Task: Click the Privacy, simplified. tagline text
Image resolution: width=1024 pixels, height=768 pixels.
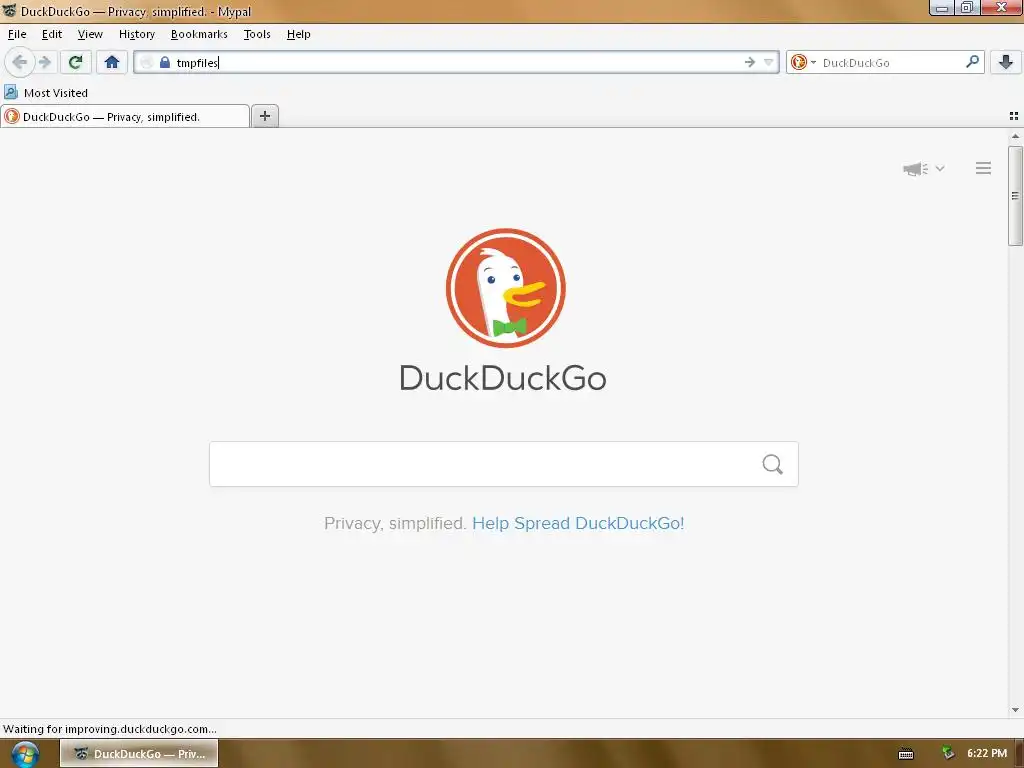Action: coord(394,523)
